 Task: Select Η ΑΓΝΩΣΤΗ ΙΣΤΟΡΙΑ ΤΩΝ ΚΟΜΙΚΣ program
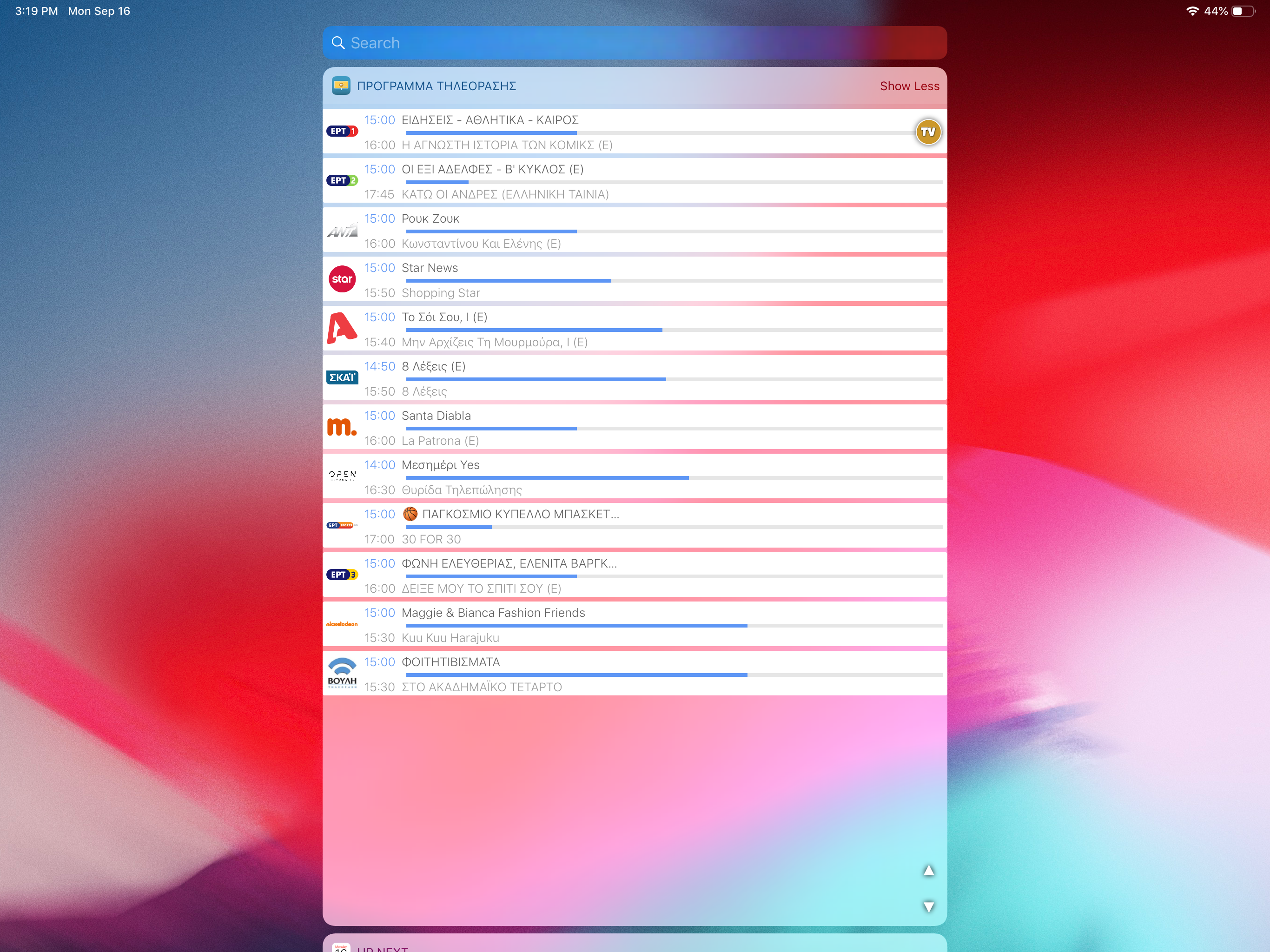point(507,145)
